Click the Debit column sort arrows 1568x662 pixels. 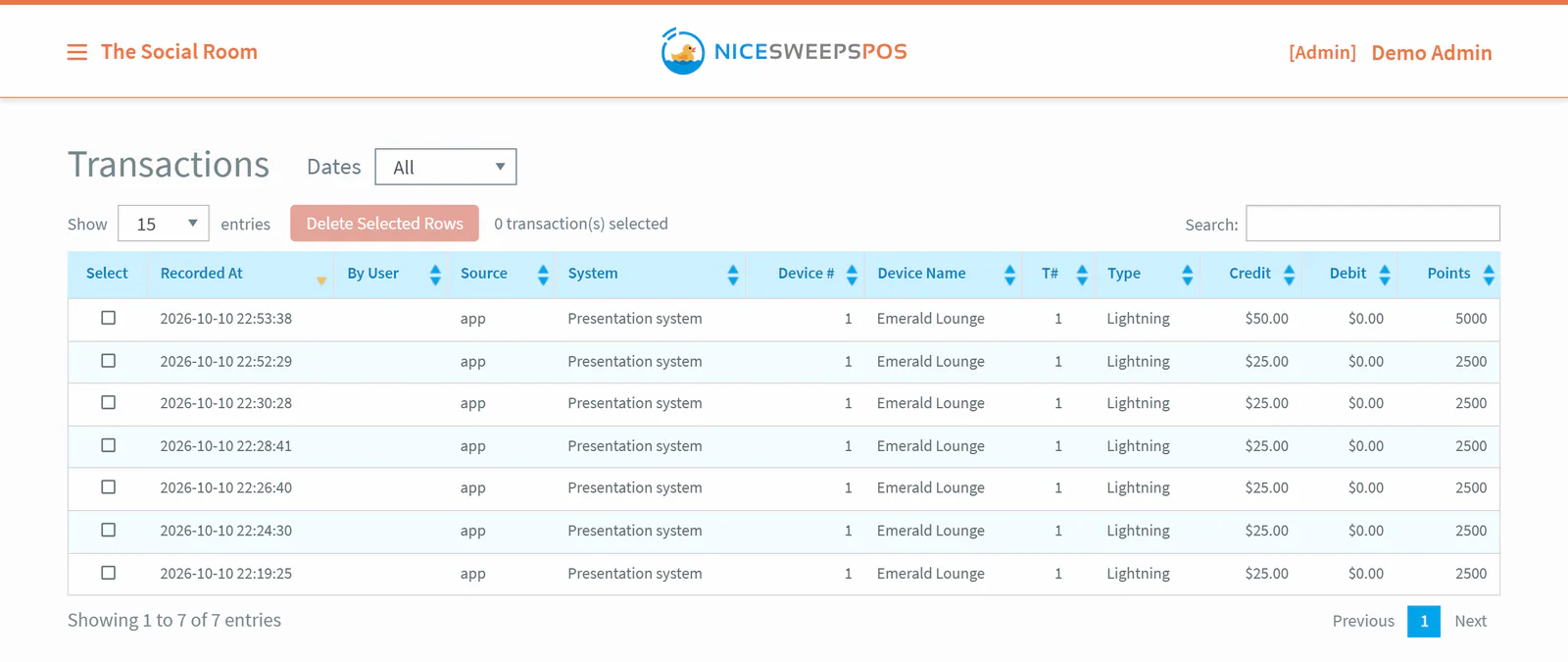[x=1385, y=275]
